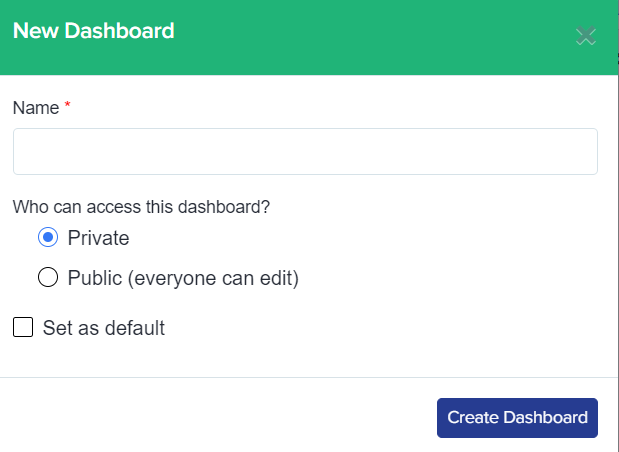
Task: Click the Name field label
Action: coord(36,108)
